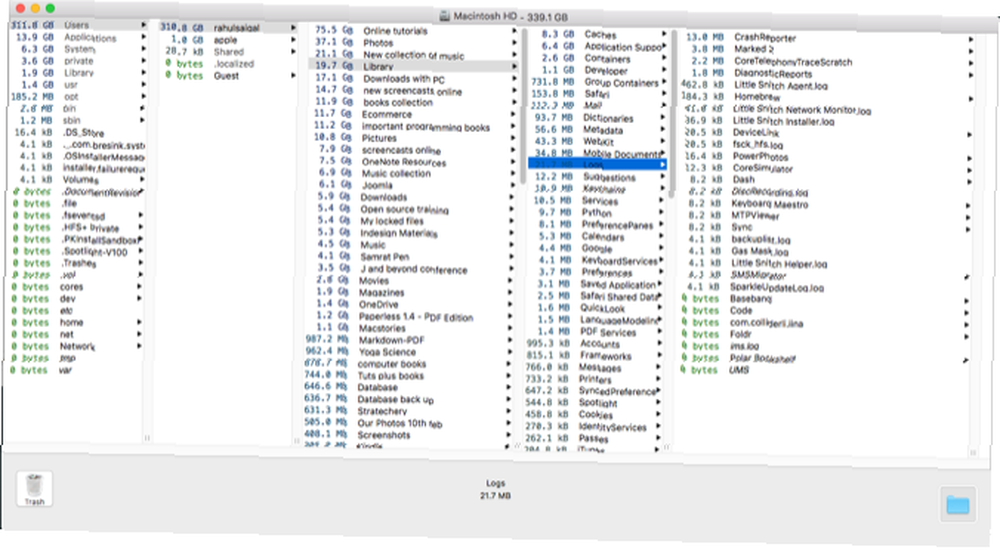Select the Frameworks folder row
This screenshot has height=550, width=1000.
594,356
